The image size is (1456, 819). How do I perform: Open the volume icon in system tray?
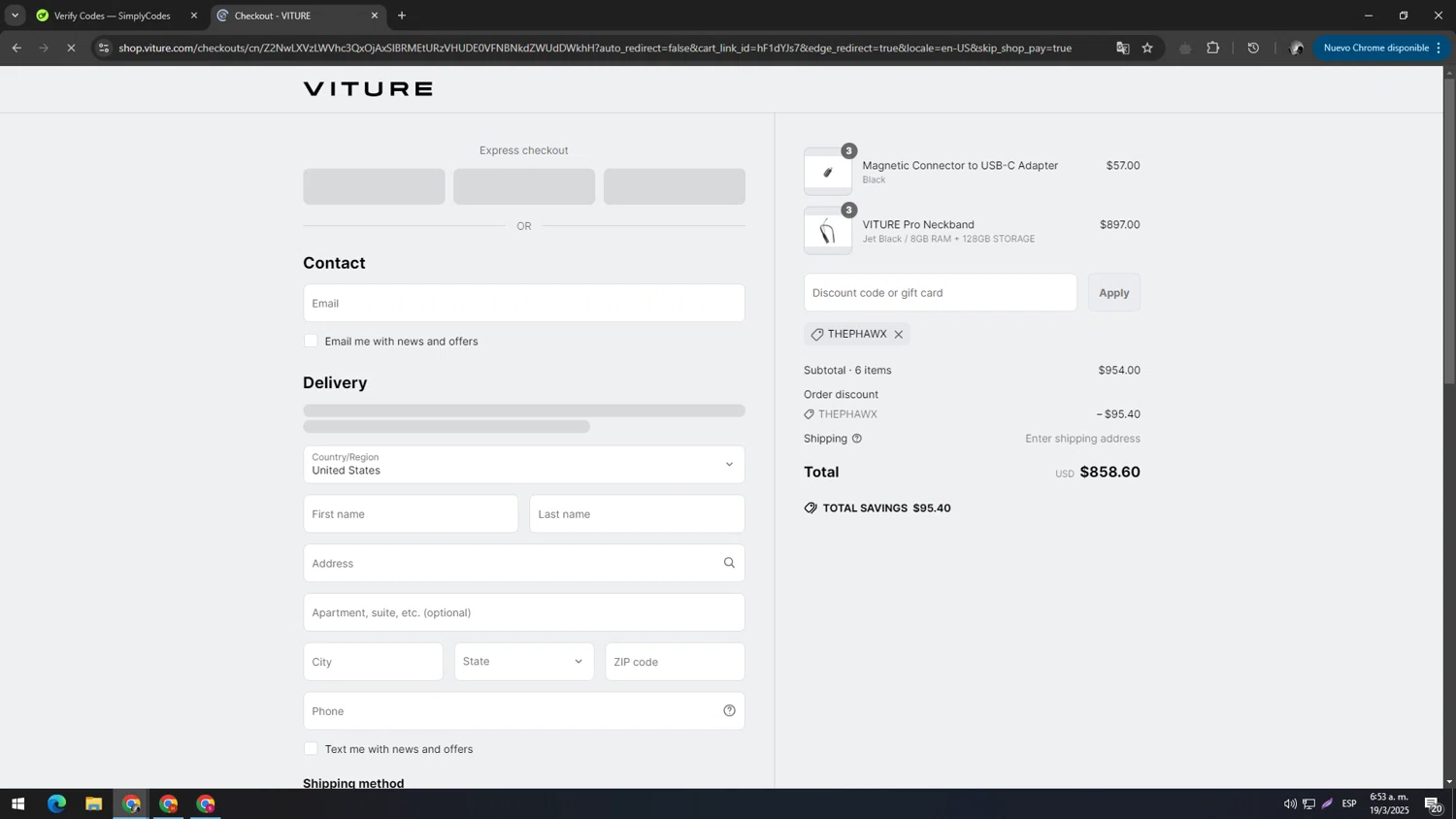(1290, 804)
